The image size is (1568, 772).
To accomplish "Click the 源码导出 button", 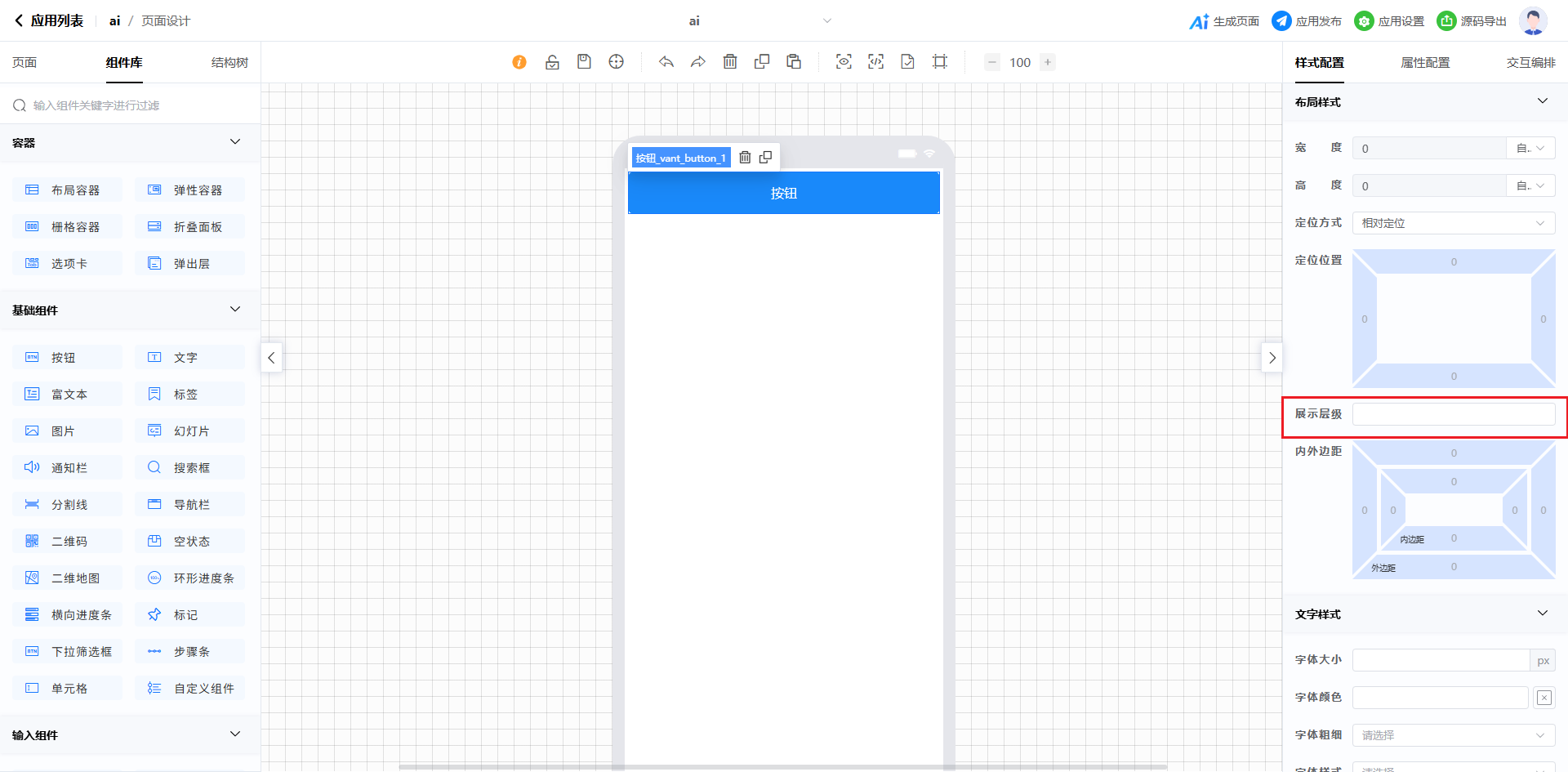I will tap(1472, 21).
